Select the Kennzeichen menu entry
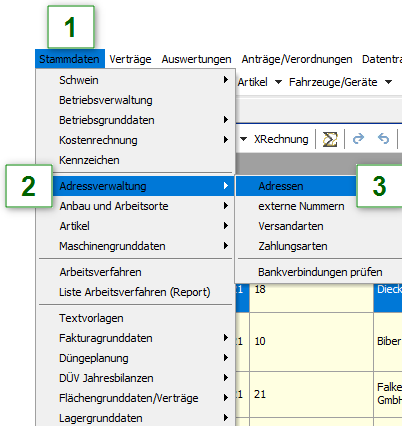The image size is (402, 426). click(136, 160)
